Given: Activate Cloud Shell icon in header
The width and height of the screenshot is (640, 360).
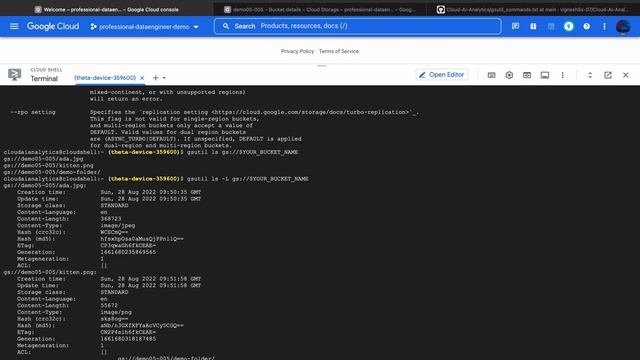Looking at the screenshot, I should (551, 27).
